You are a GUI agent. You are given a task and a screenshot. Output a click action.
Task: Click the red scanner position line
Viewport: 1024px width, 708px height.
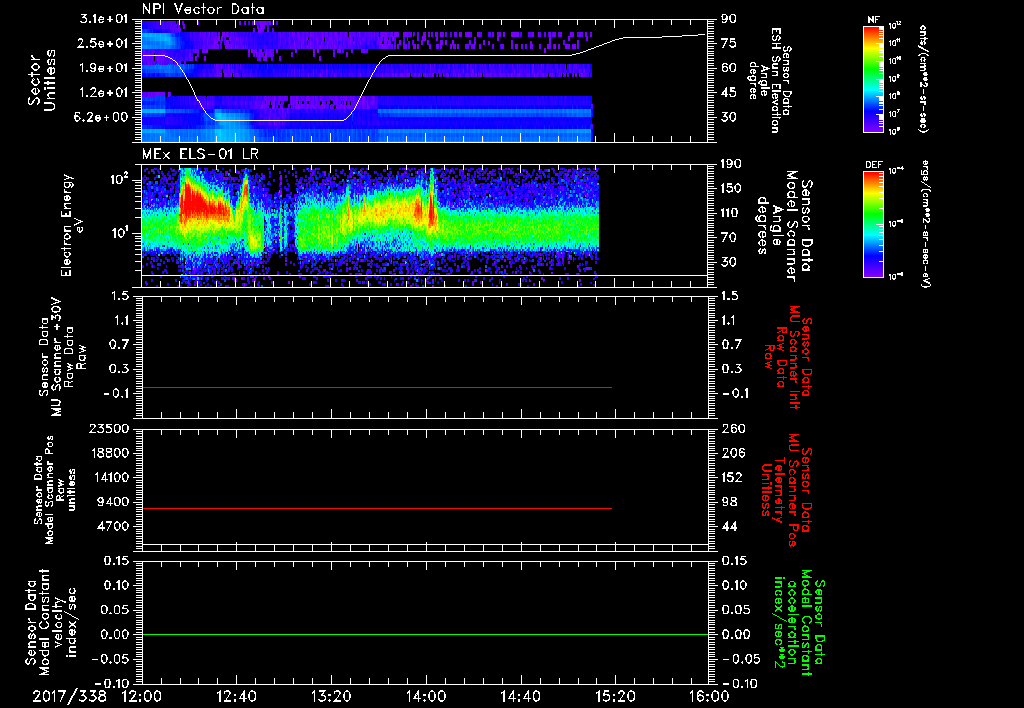pos(377,508)
